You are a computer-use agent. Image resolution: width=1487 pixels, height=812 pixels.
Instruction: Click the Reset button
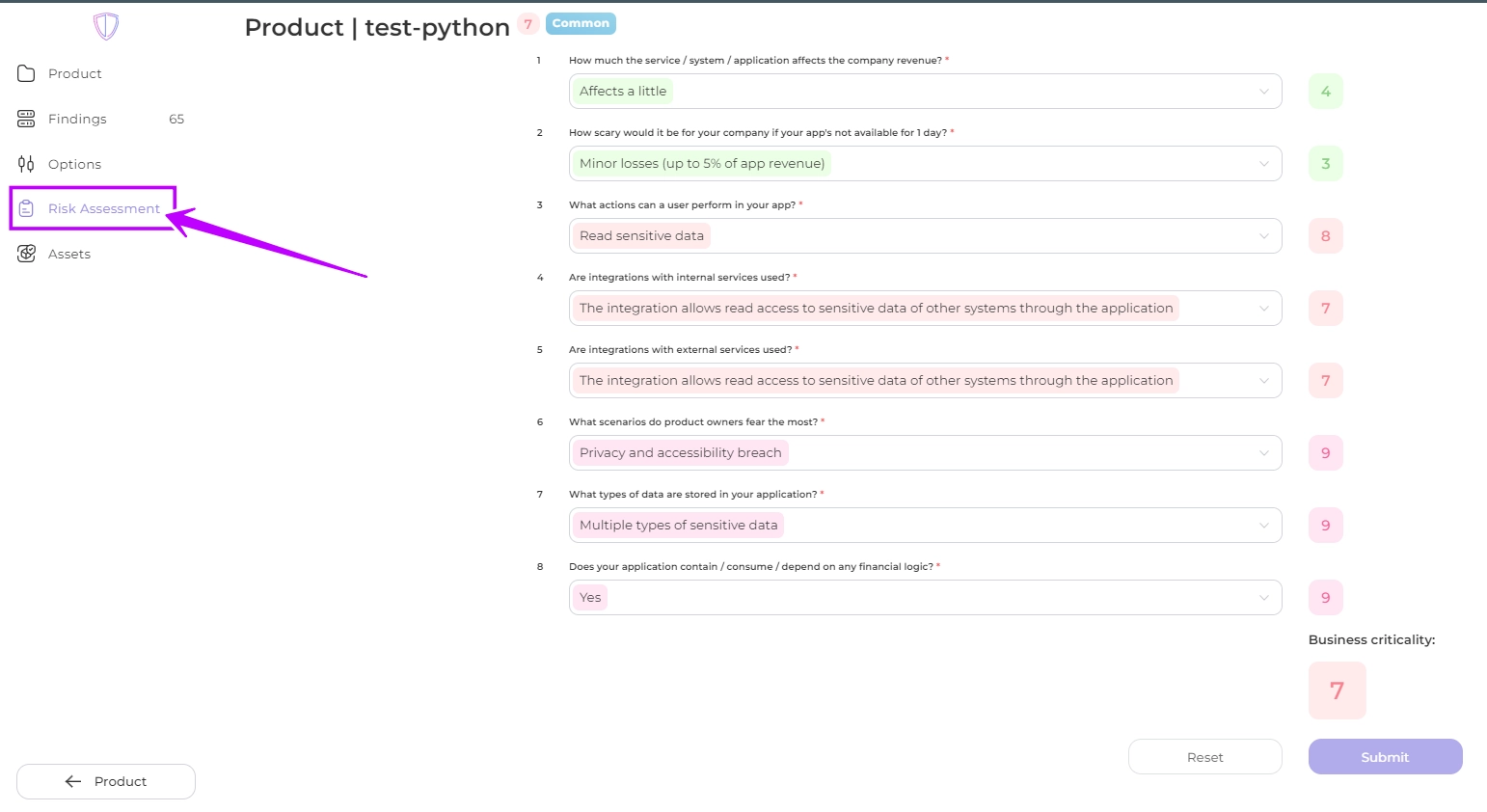tap(1204, 757)
